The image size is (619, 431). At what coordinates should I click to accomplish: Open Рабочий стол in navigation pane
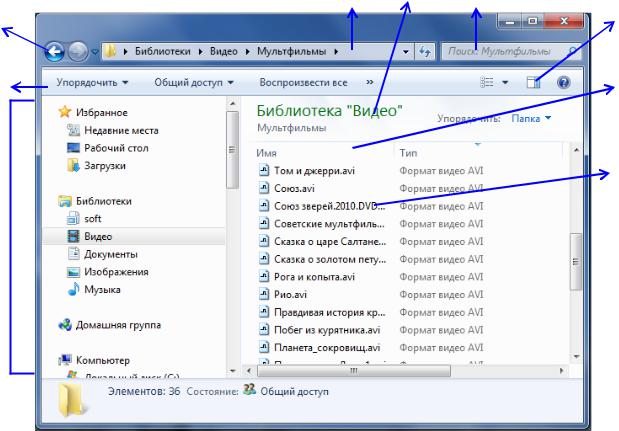(116, 148)
